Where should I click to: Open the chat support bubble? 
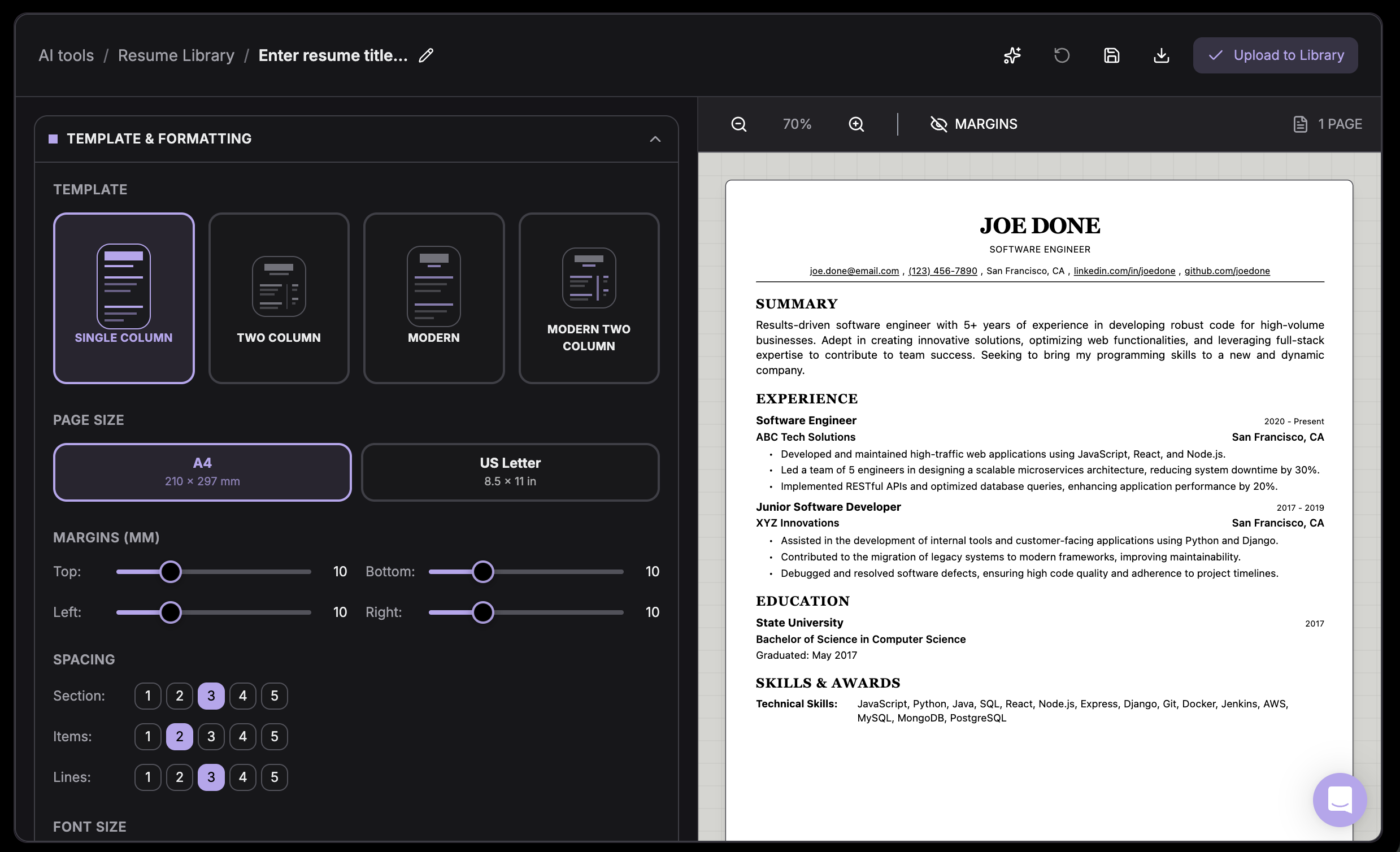point(1339,799)
